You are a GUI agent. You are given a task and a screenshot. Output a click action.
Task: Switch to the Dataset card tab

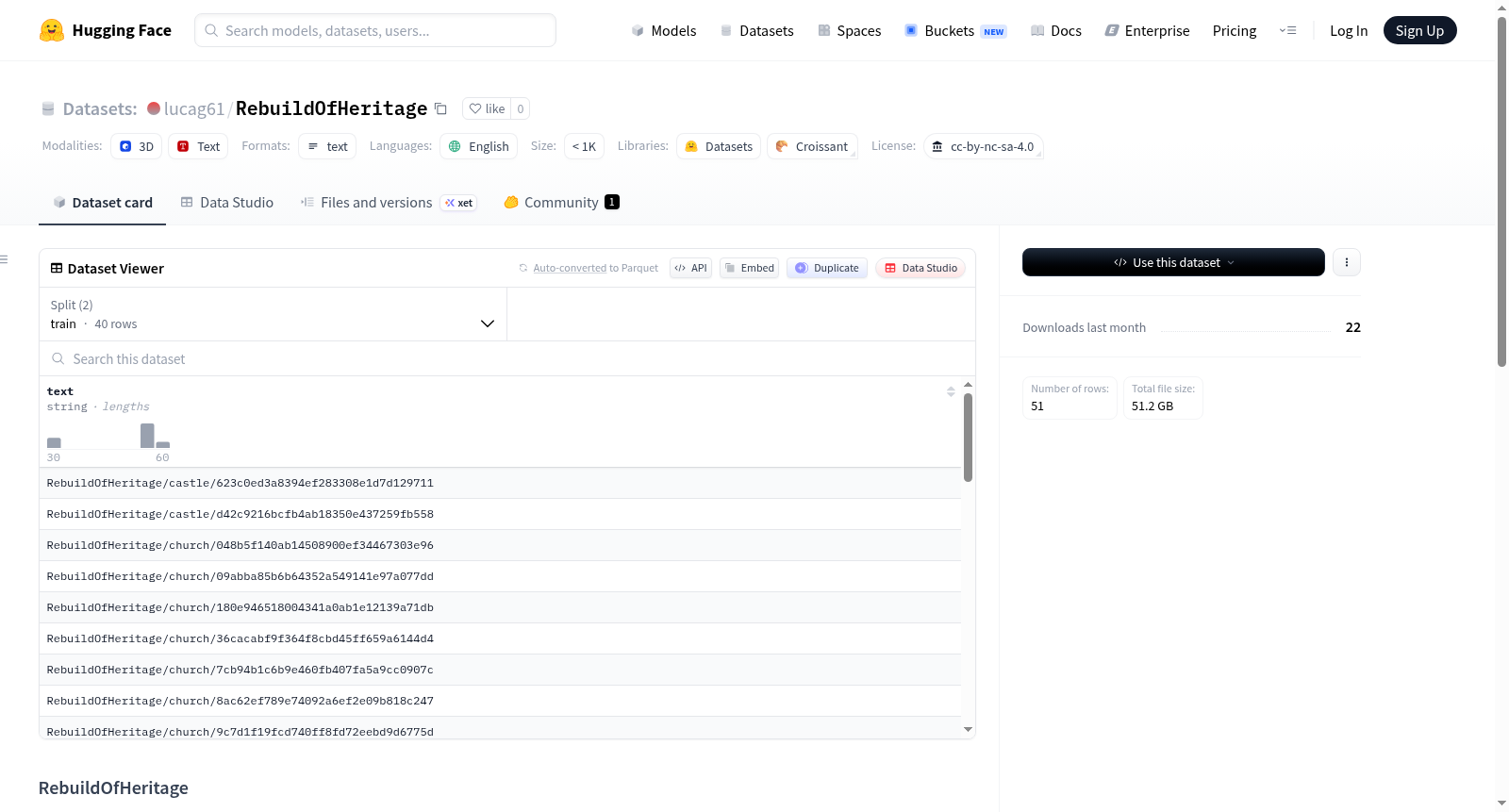103,203
